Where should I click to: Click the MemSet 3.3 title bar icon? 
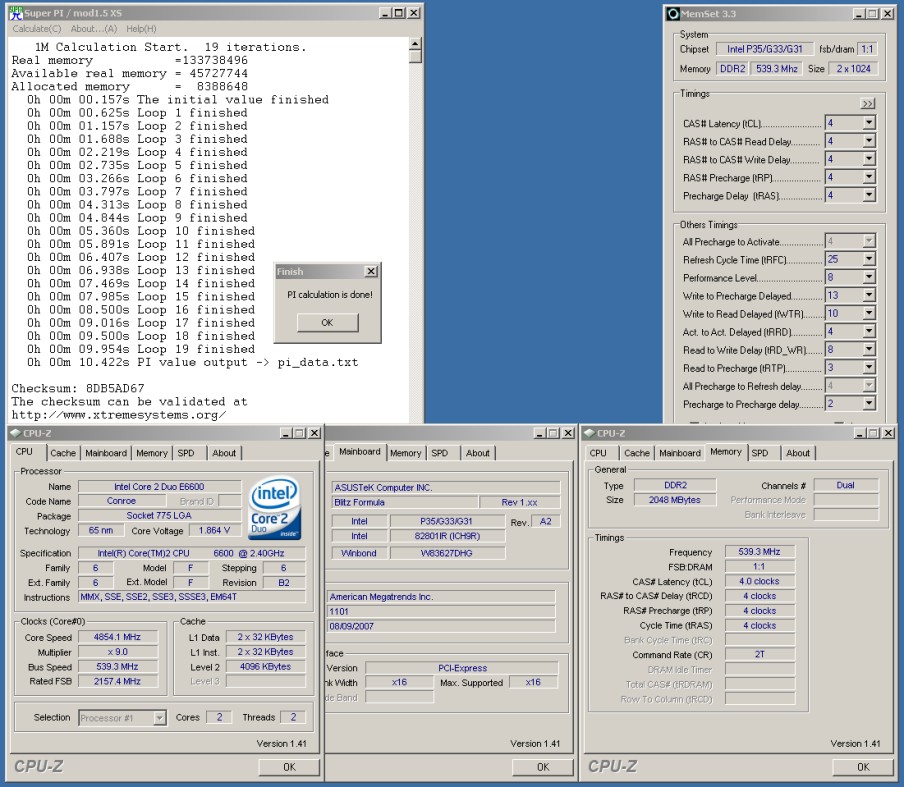click(673, 13)
